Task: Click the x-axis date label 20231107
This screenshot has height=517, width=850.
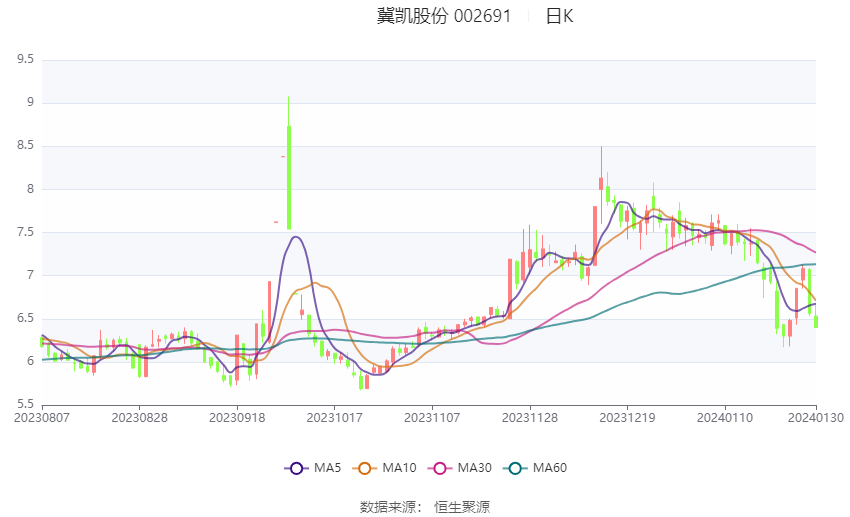Action: pyautogui.click(x=432, y=418)
